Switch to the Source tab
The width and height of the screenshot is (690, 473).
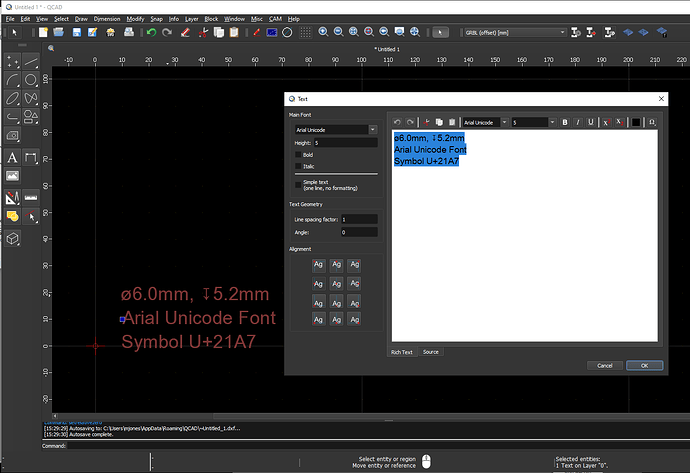[x=430, y=352]
